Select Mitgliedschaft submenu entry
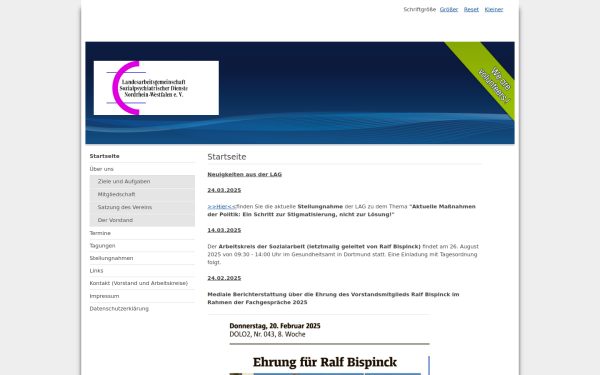The image size is (600, 375). click(x=142, y=194)
